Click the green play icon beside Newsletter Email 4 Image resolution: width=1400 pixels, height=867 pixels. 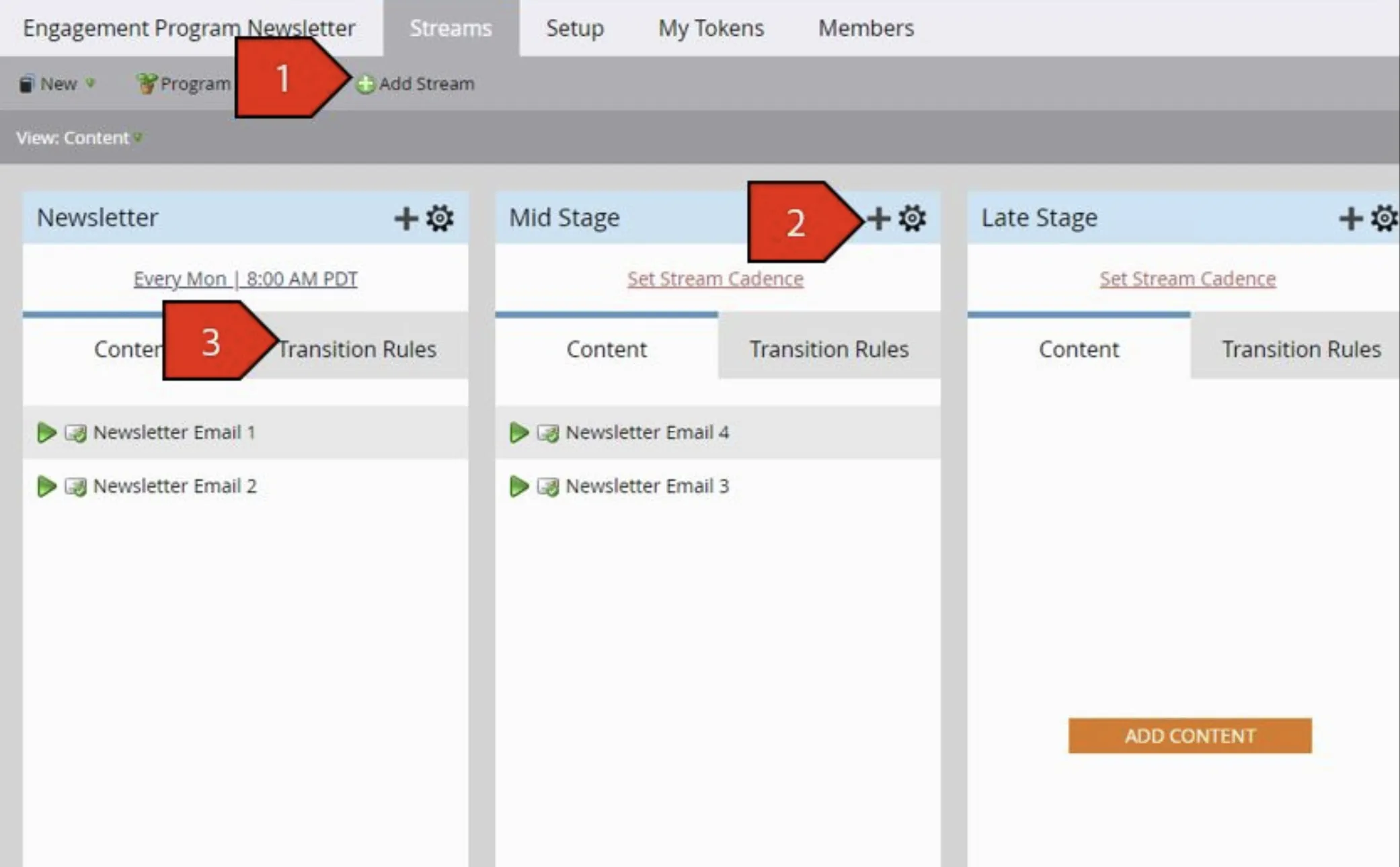click(519, 432)
